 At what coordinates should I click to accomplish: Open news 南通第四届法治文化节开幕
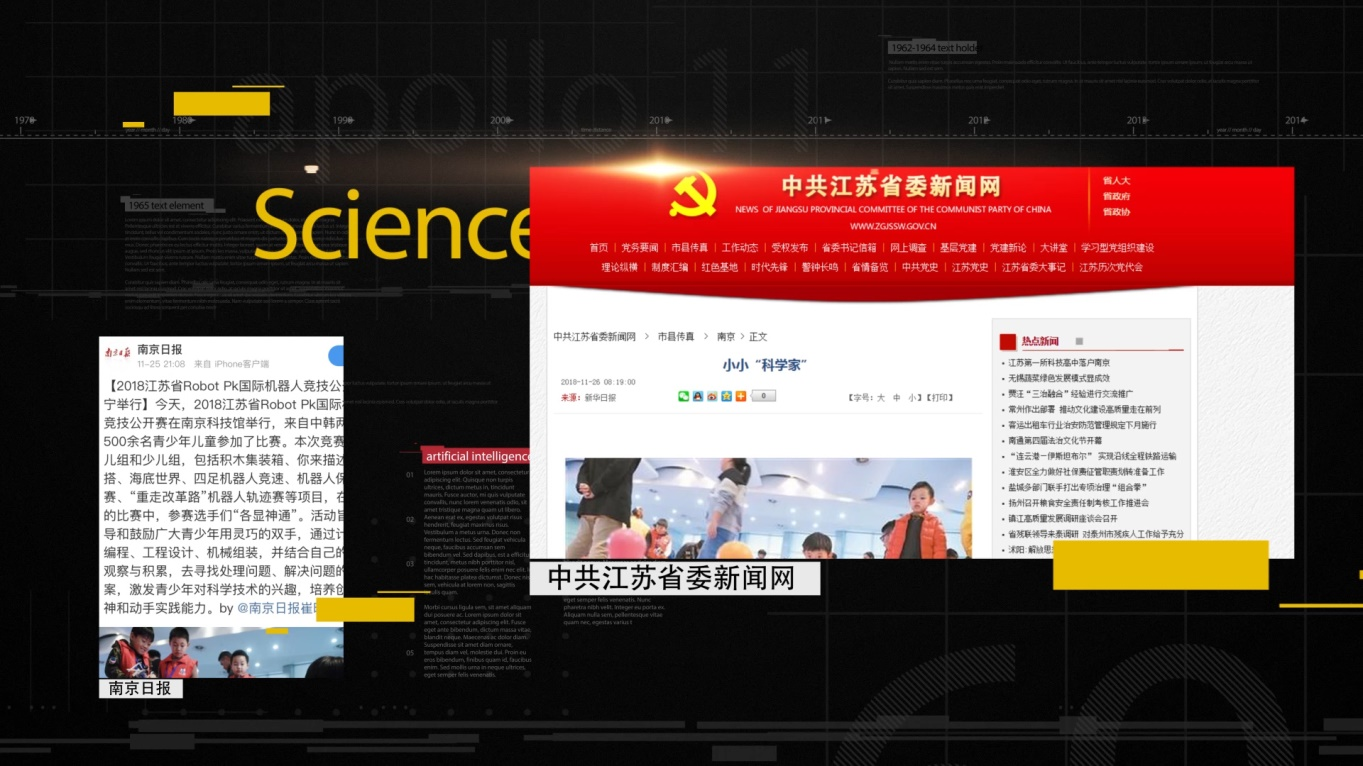[x=1055, y=441]
